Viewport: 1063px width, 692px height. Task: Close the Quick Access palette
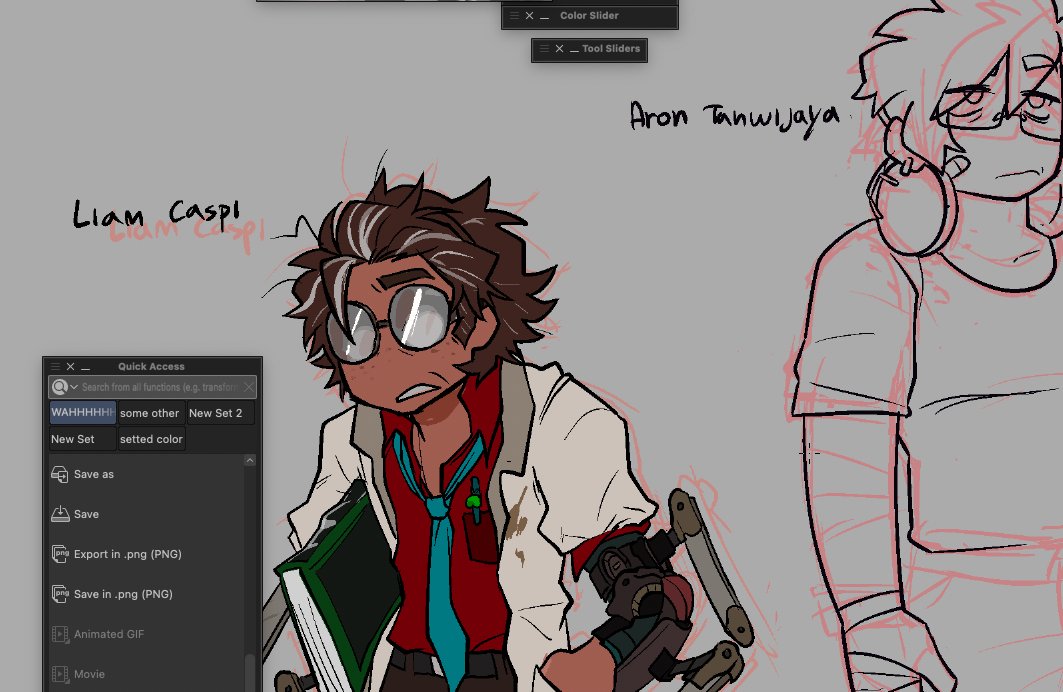(71, 367)
